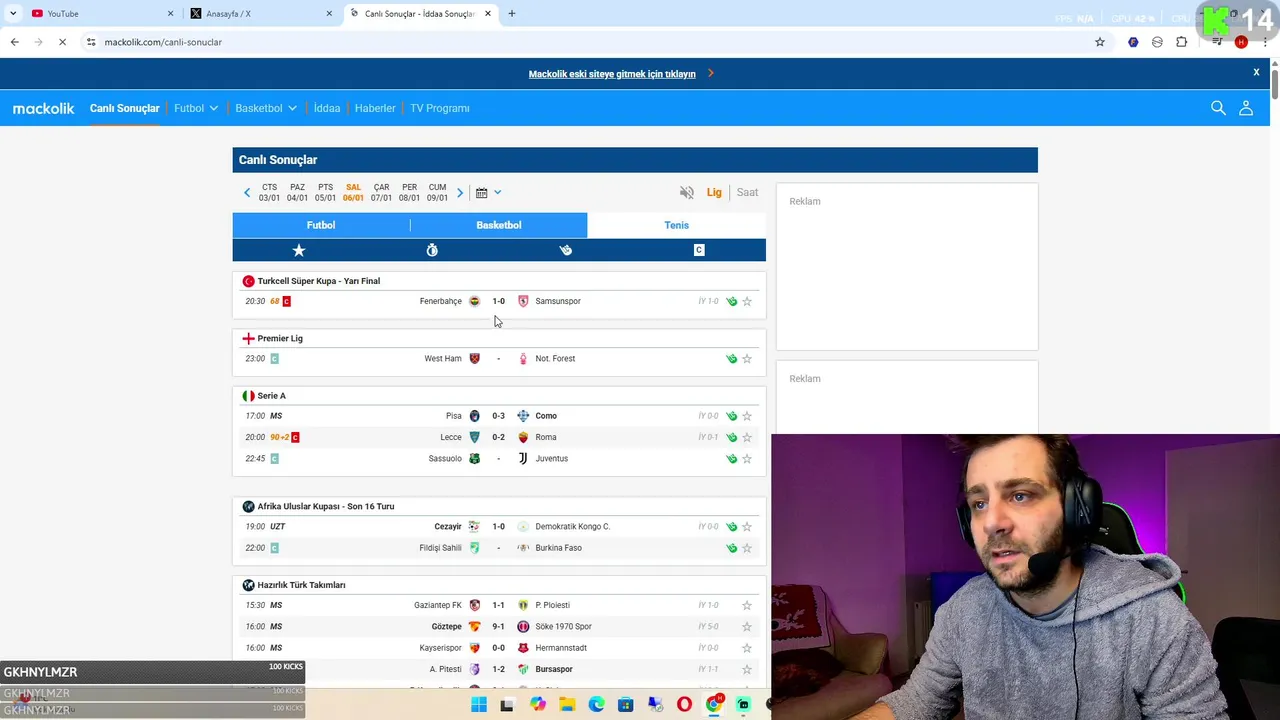Bookmark this page with star icon

click(1100, 42)
